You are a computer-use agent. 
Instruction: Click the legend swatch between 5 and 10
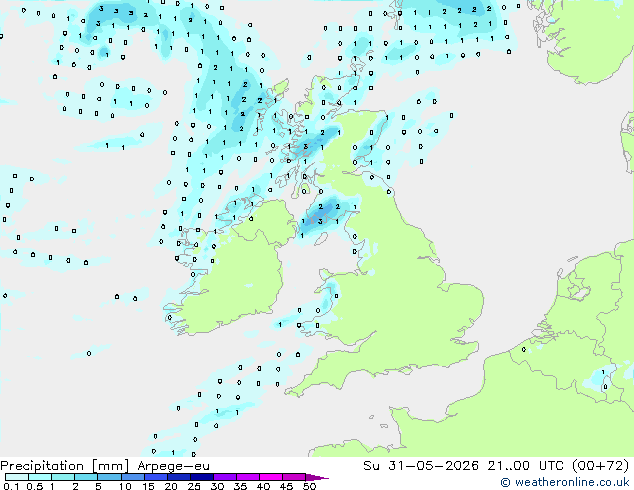[x=110, y=477]
